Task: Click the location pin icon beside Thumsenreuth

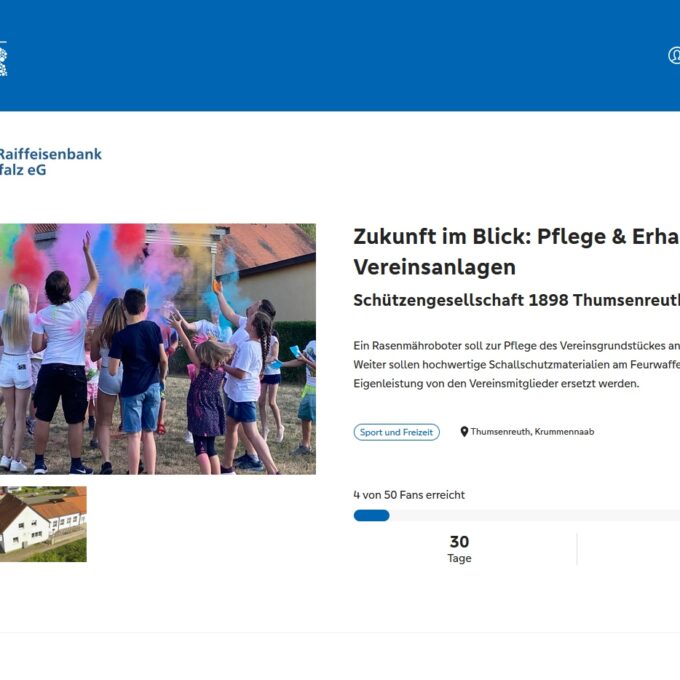Action: (464, 432)
